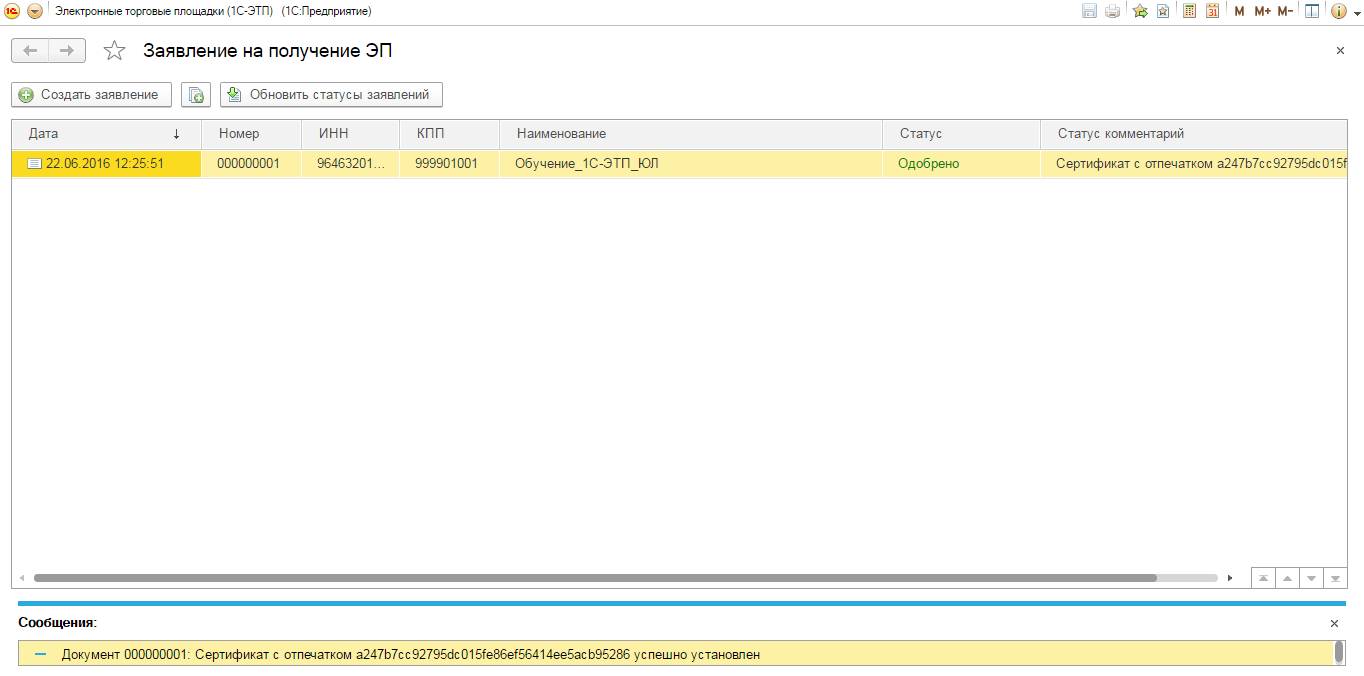Select date cell 22.06.2016 12:25:51
The image size is (1364, 676).
tap(106, 163)
